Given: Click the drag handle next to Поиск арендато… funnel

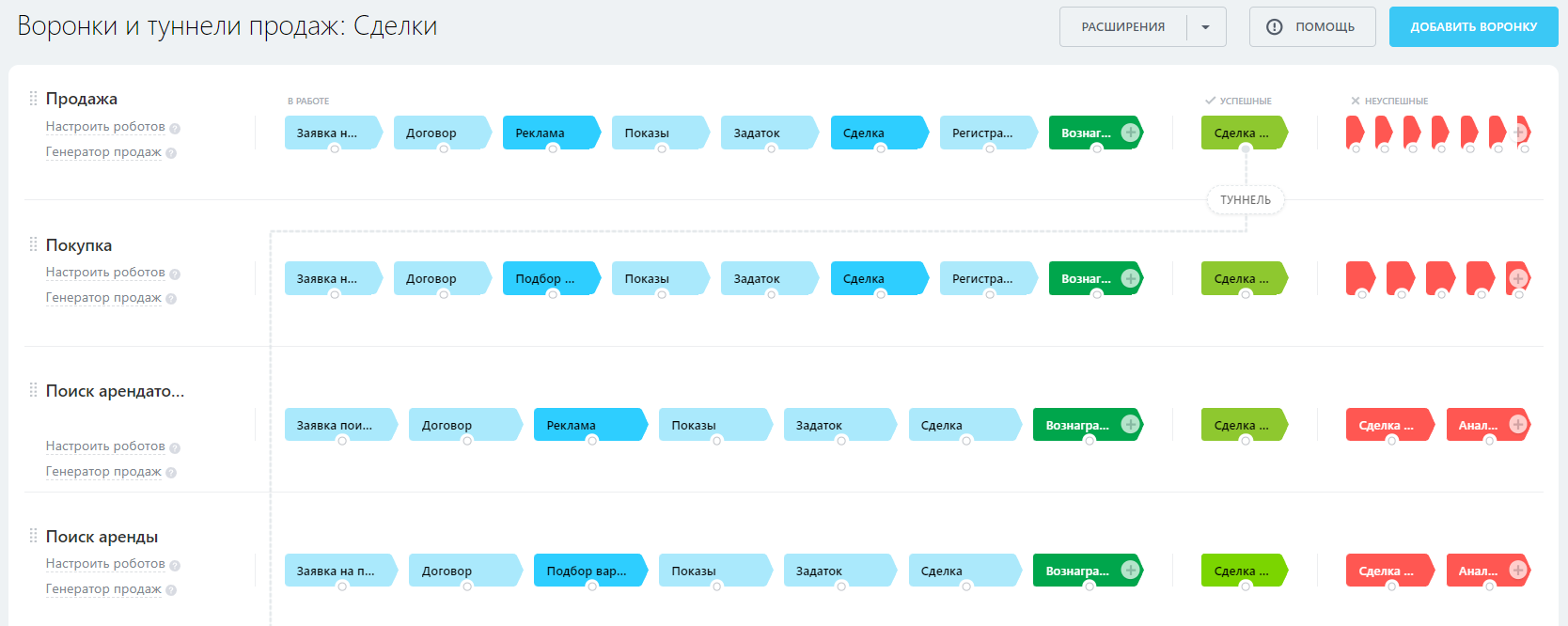Looking at the screenshot, I should pos(34,390).
